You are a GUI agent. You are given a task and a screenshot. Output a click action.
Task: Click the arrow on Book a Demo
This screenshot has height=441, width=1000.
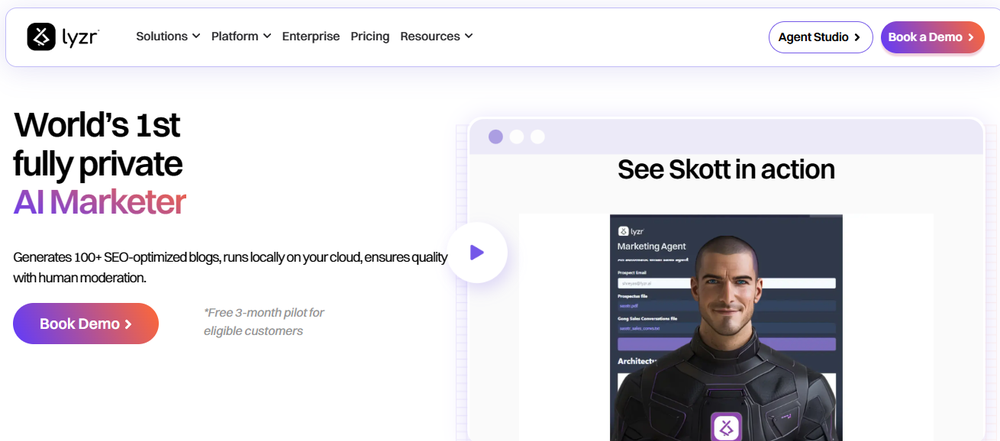tap(970, 37)
